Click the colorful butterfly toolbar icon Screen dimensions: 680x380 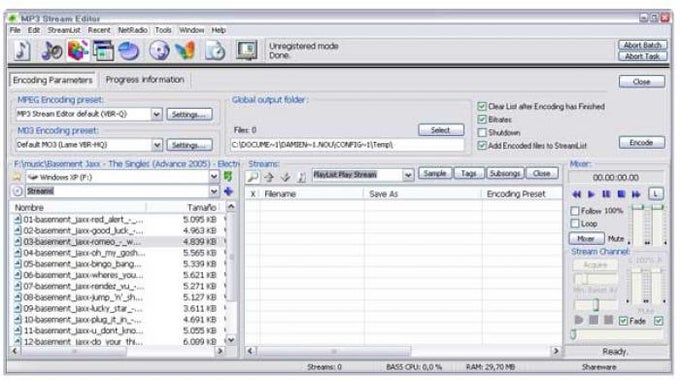185,50
